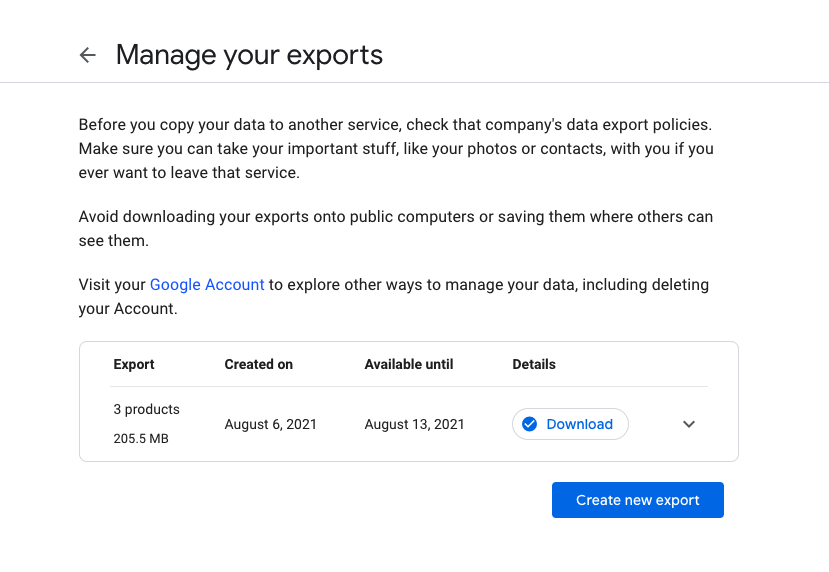Go back using the left arrow icon
Image resolution: width=829 pixels, height=572 pixels.
88,54
